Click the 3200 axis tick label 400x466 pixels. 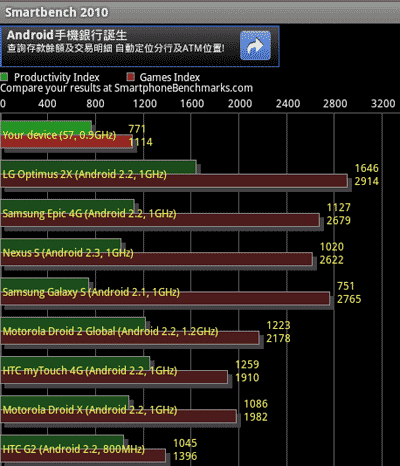pyautogui.click(x=383, y=103)
